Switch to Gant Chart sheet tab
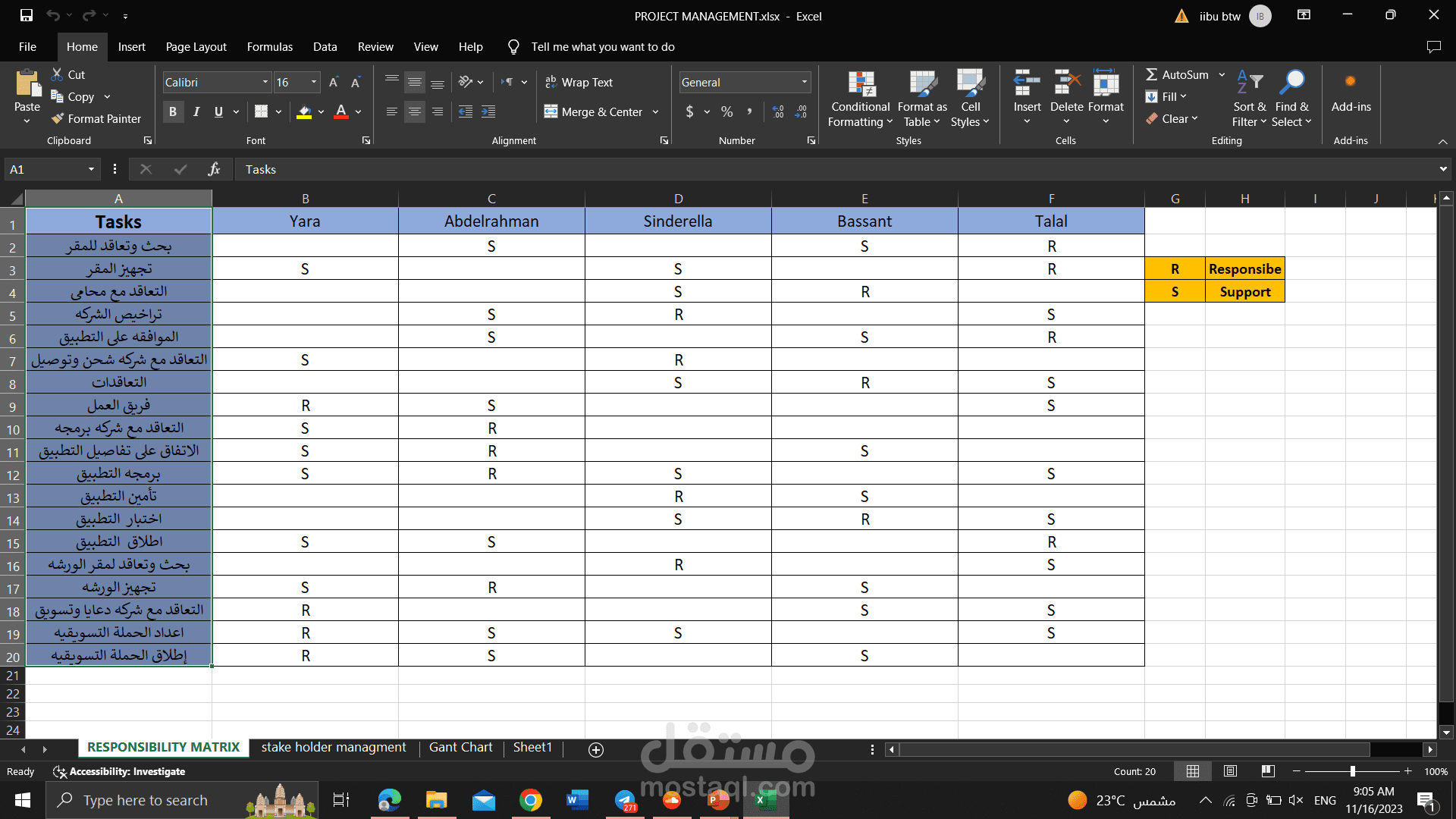Viewport: 1456px width, 819px height. coord(460,748)
